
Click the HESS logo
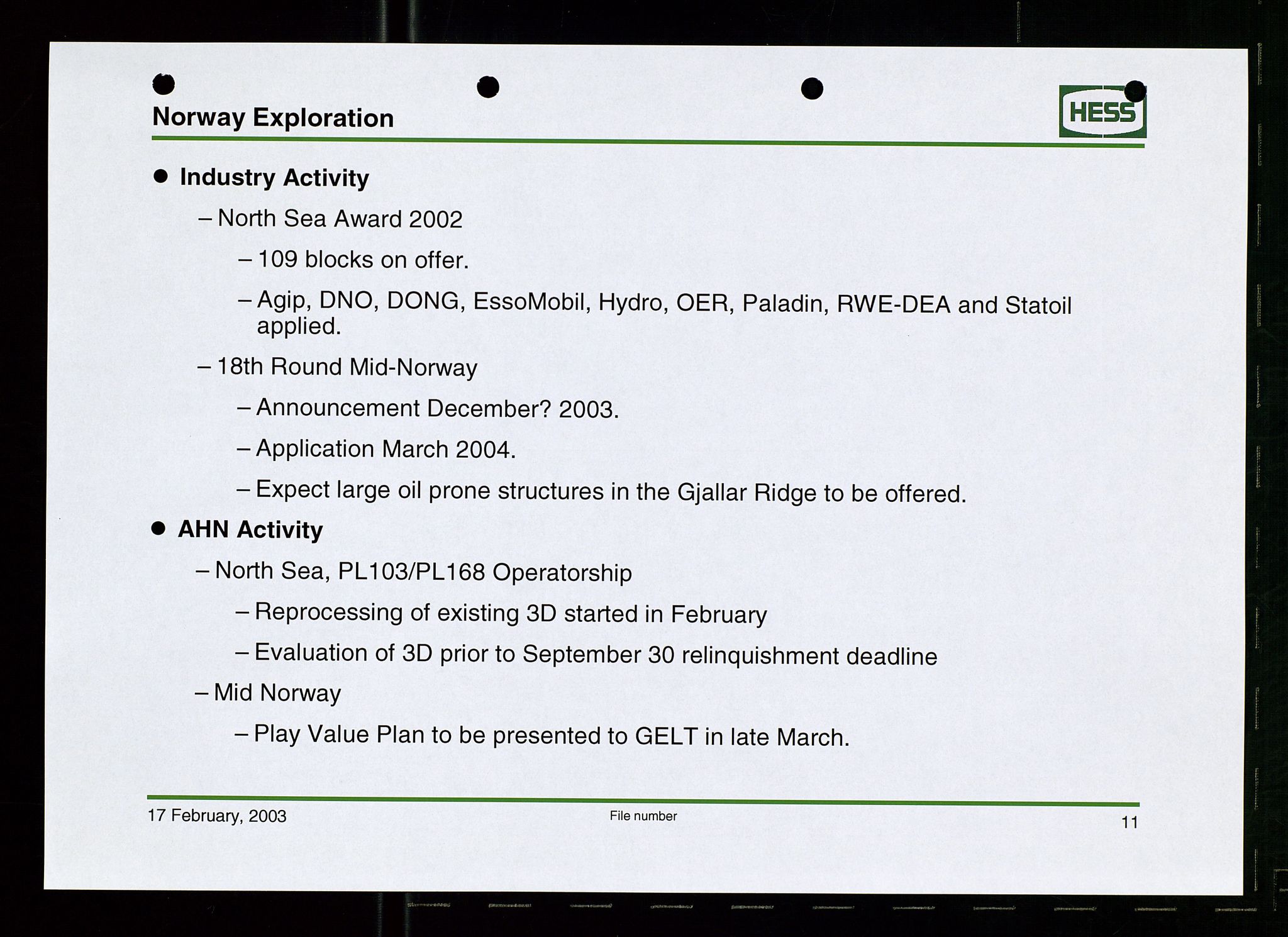[1102, 111]
